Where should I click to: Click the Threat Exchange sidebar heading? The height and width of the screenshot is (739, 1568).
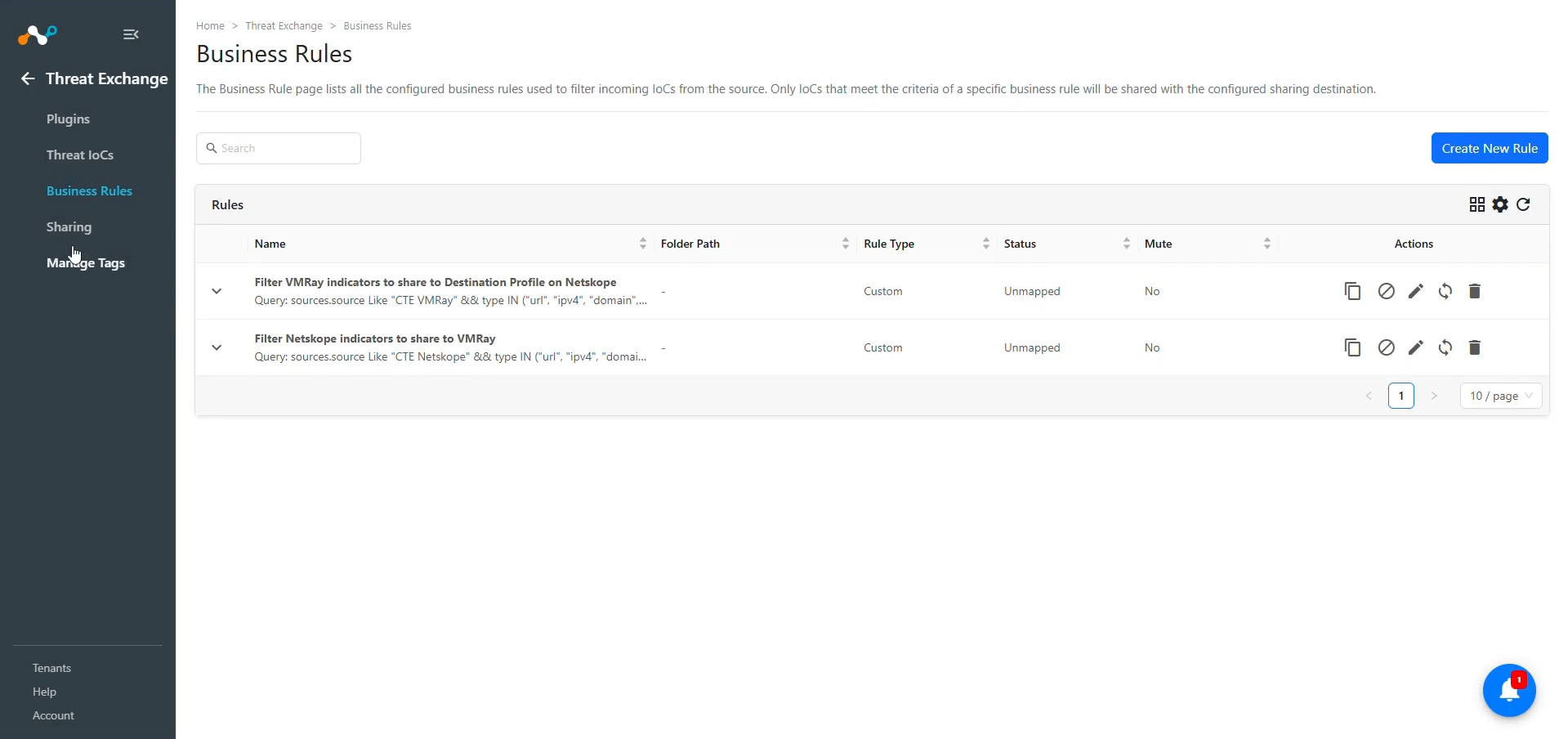pos(107,78)
